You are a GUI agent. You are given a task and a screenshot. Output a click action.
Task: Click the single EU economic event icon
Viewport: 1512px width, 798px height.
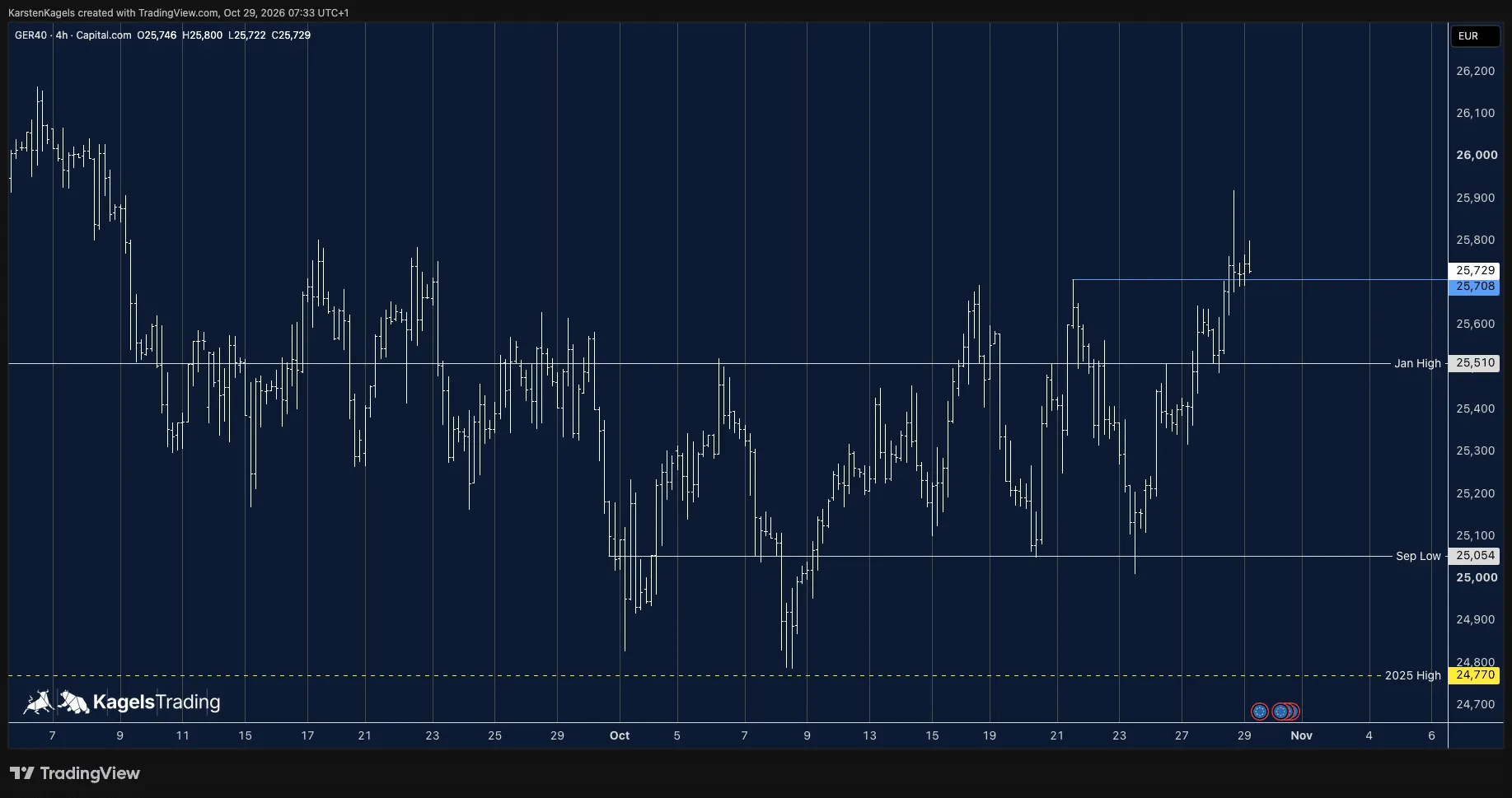(1259, 712)
